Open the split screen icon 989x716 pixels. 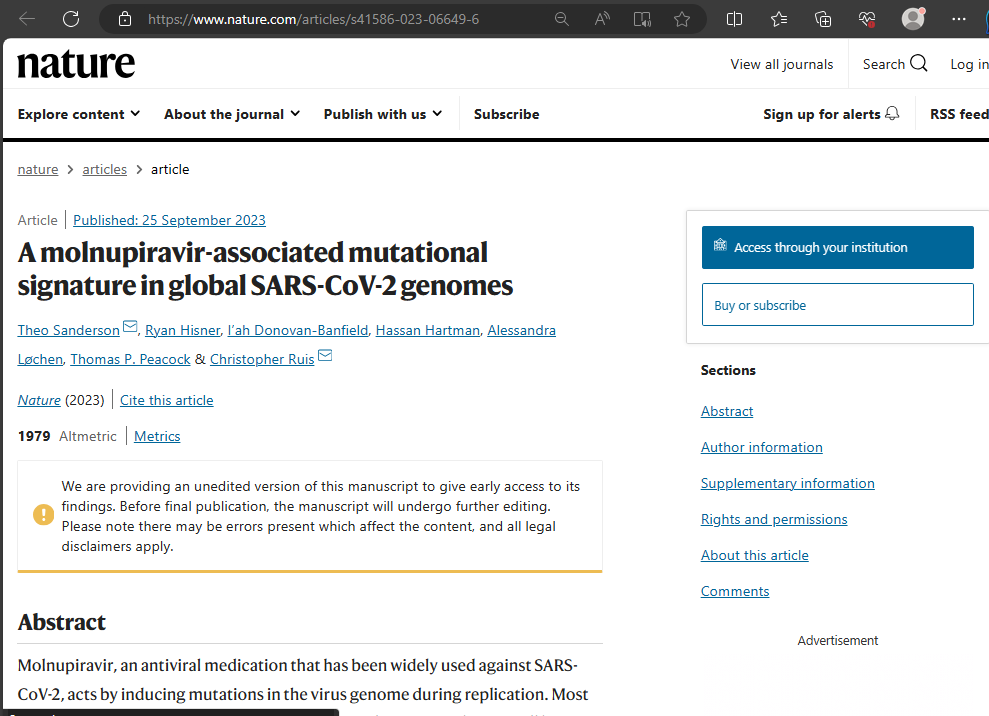pyautogui.click(x=735, y=20)
